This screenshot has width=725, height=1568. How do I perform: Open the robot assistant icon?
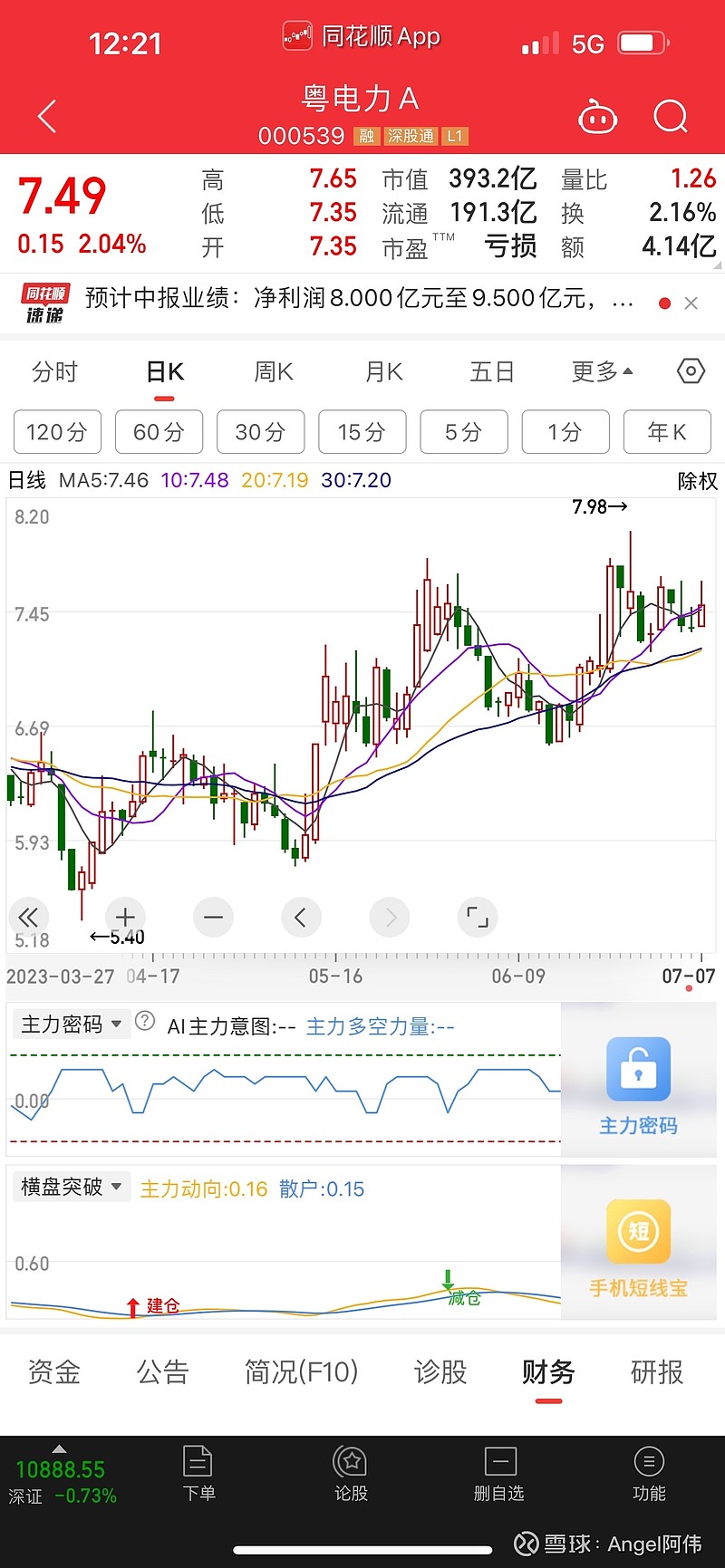(x=598, y=117)
